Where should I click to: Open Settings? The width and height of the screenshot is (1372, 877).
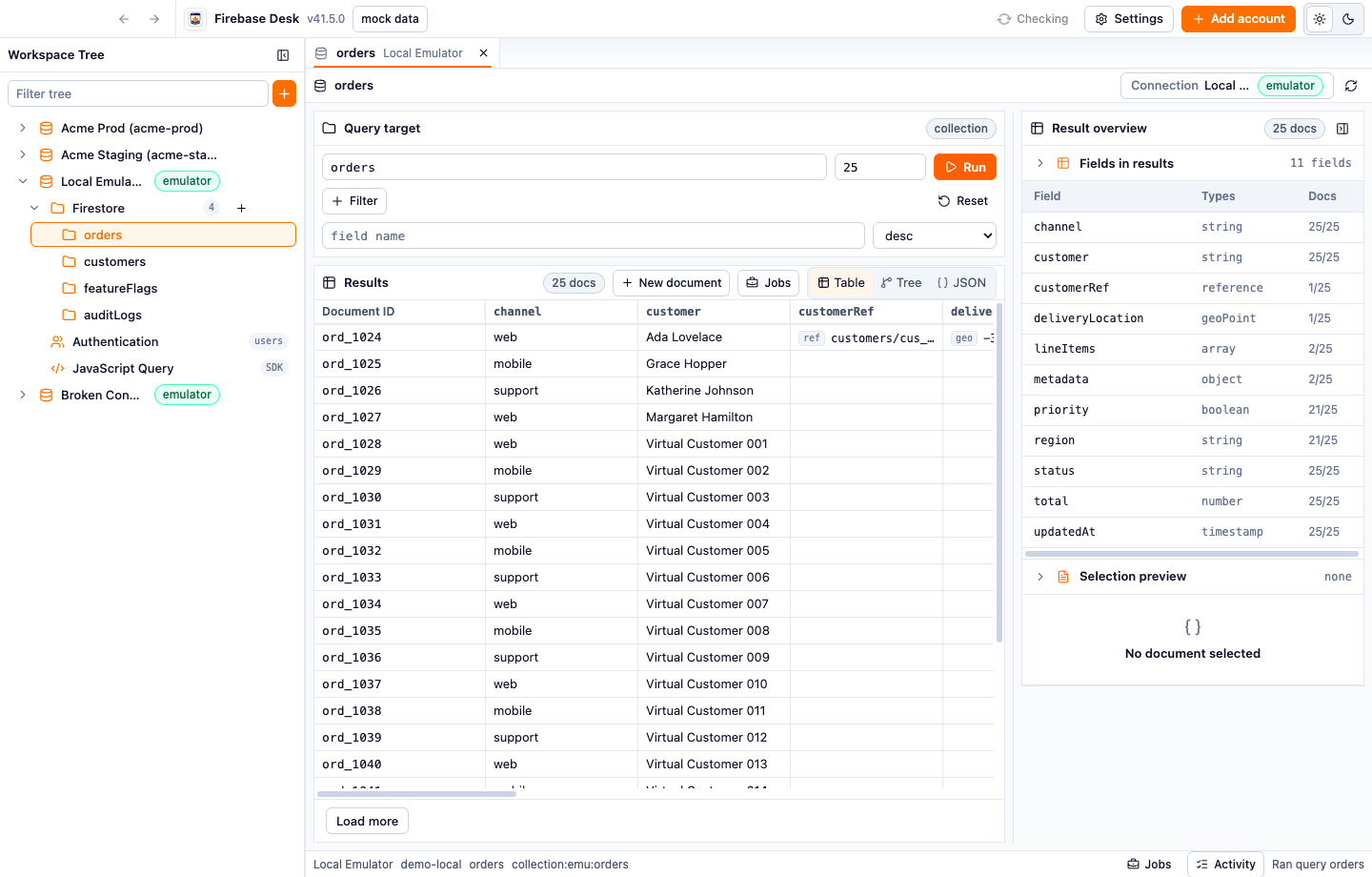click(x=1129, y=19)
